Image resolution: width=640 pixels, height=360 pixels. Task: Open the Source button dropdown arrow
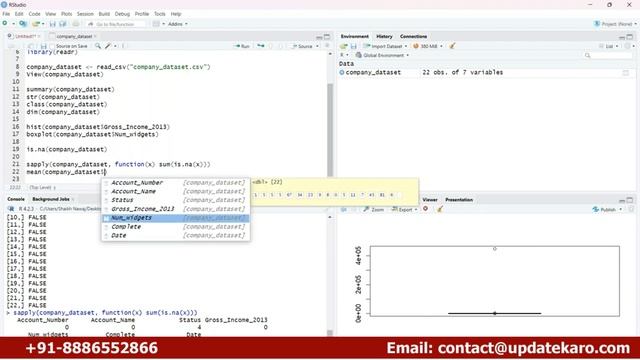tap(318, 46)
